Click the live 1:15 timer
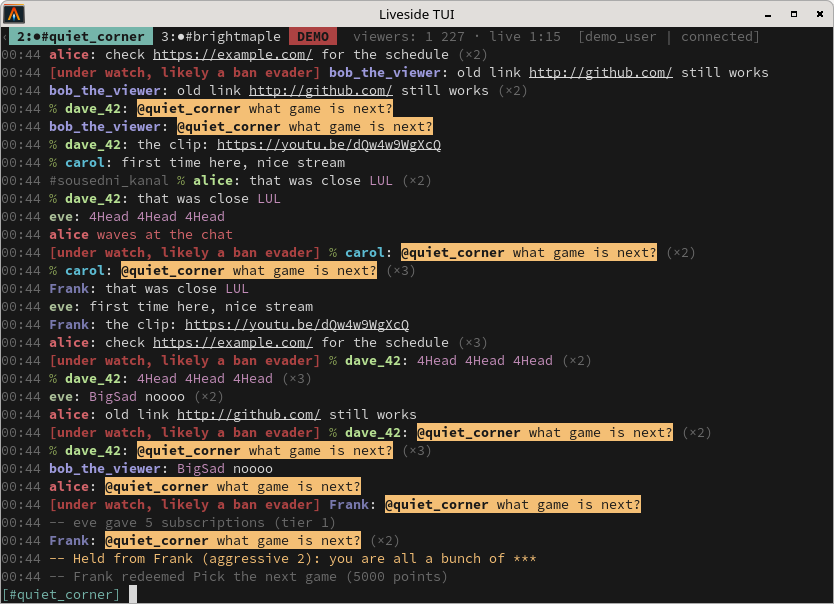 click(524, 37)
